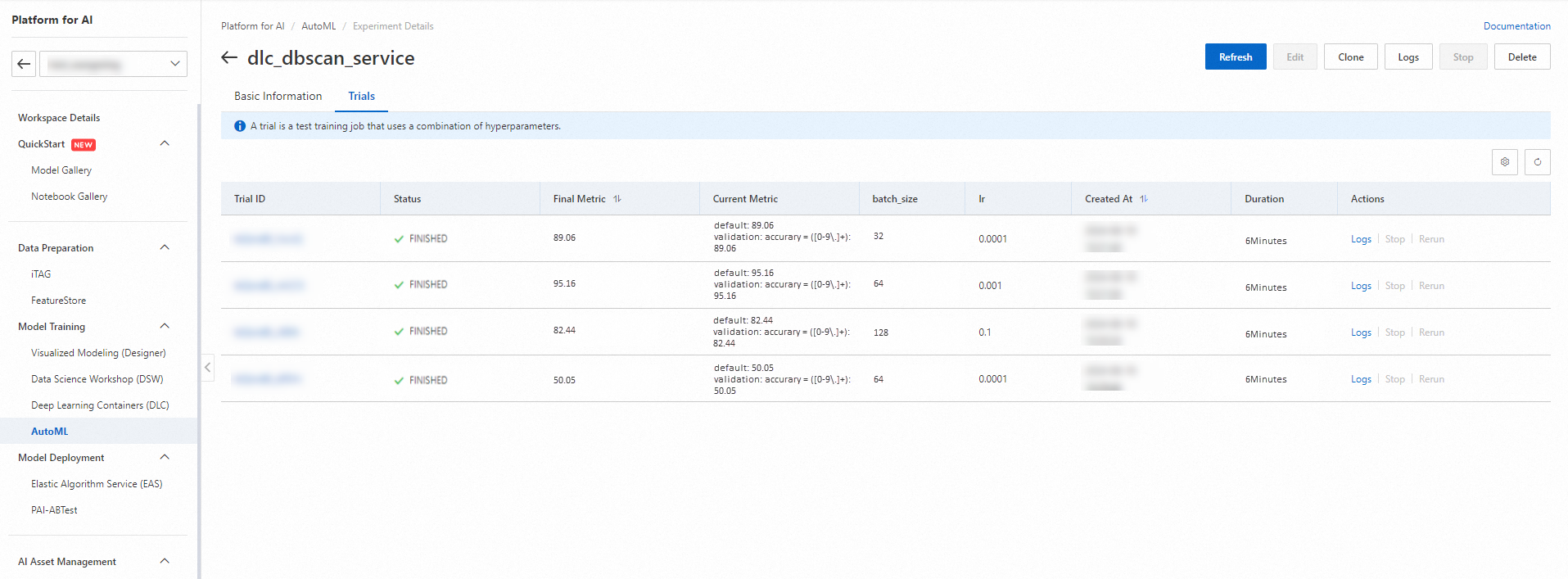Image resolution: width=1568 pixels, height=579 pixels.
Task: Click Rerun for the 95.16 metric trial
Action: tap(1431, 286)
